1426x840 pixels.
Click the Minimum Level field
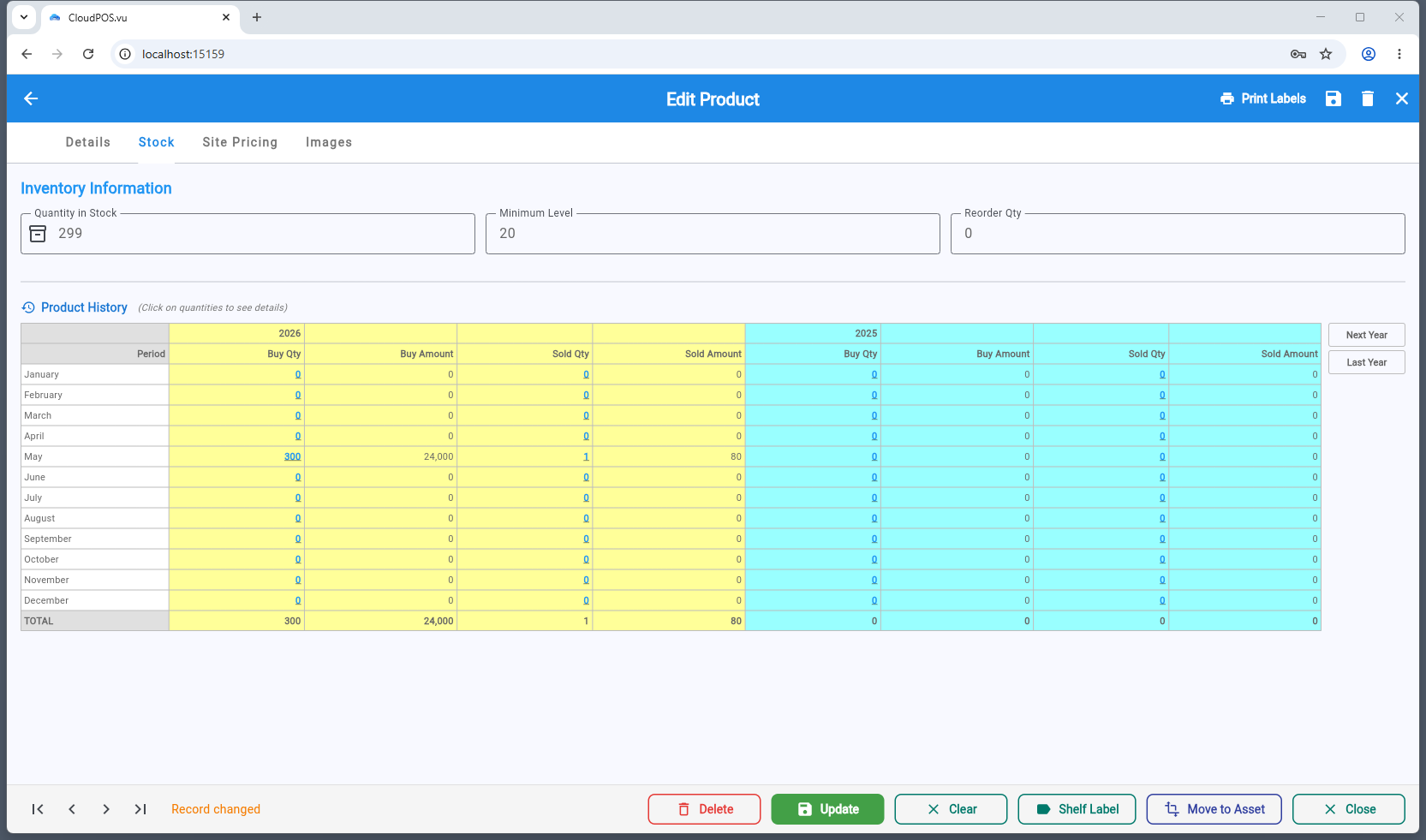tap(713, 234)
